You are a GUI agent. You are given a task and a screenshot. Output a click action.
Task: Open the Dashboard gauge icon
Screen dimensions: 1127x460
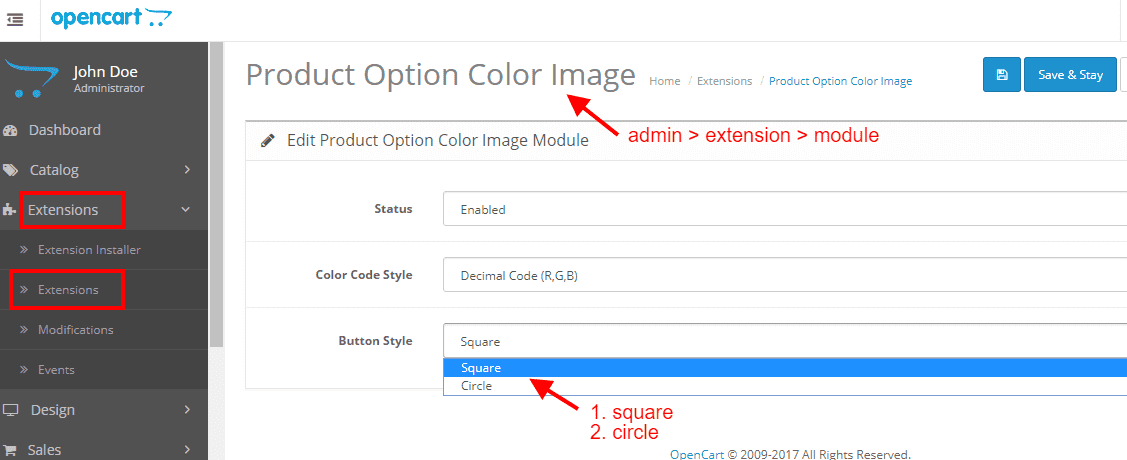pyautogui.click(x=10, y=131)
